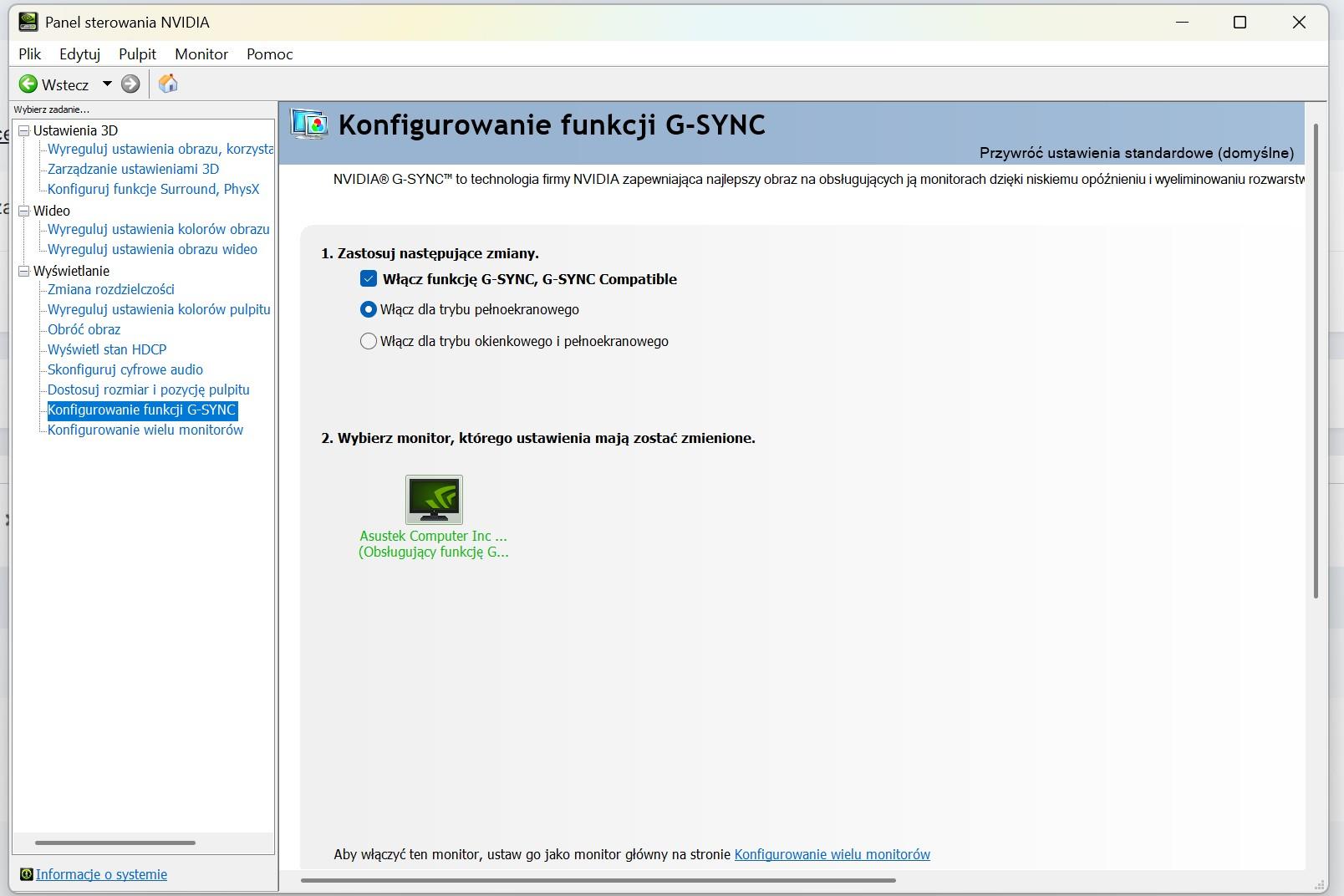1344x896 pixels.
Task: Click the Wstecz back button label
Action: [65, 84]
